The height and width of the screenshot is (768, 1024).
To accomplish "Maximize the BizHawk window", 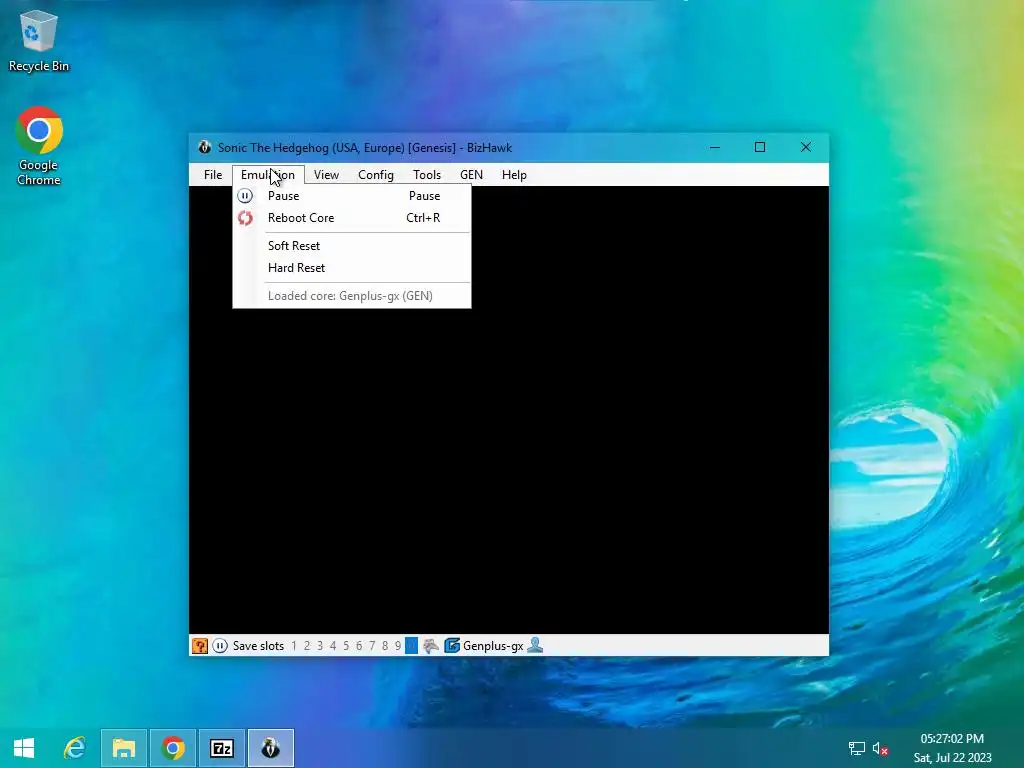I will tap(760, 148).
